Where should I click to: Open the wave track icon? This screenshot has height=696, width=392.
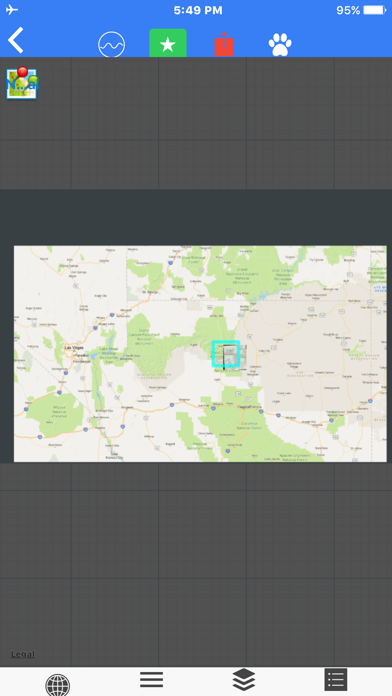[x=111, y=44]
